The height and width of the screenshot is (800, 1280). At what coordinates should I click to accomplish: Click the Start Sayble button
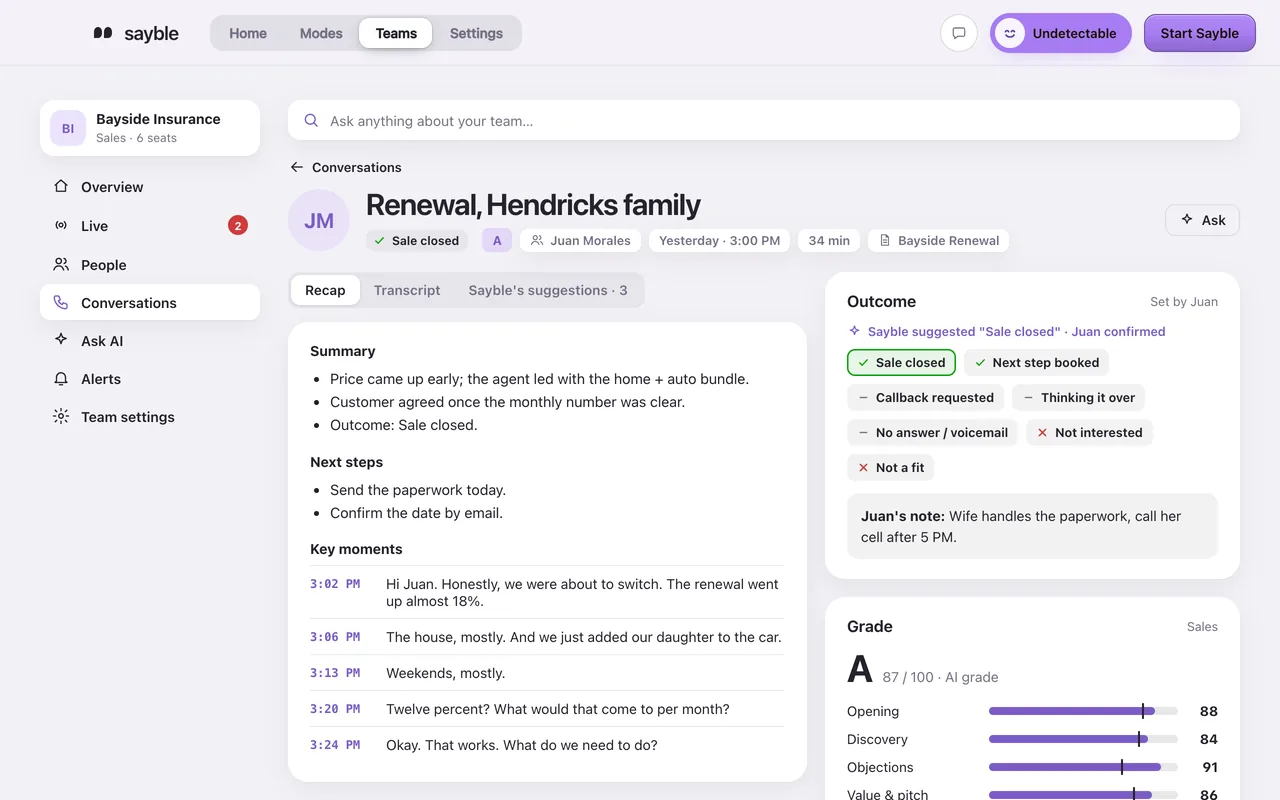1200,33
